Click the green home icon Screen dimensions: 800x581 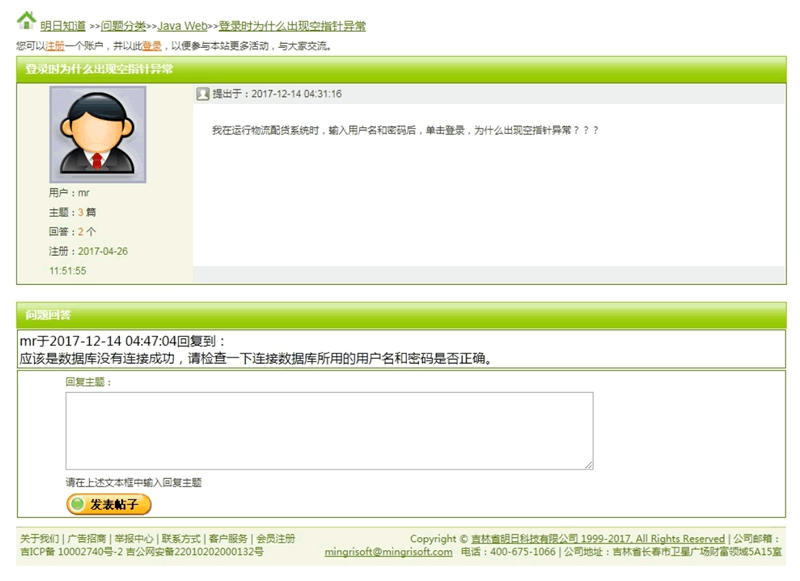click(x=27, y=21)
